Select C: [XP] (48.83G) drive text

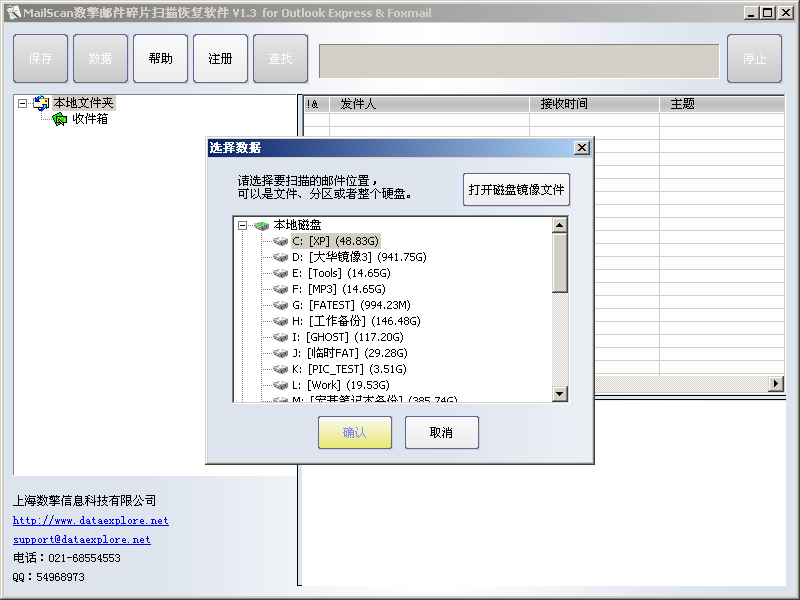(336, 241)
